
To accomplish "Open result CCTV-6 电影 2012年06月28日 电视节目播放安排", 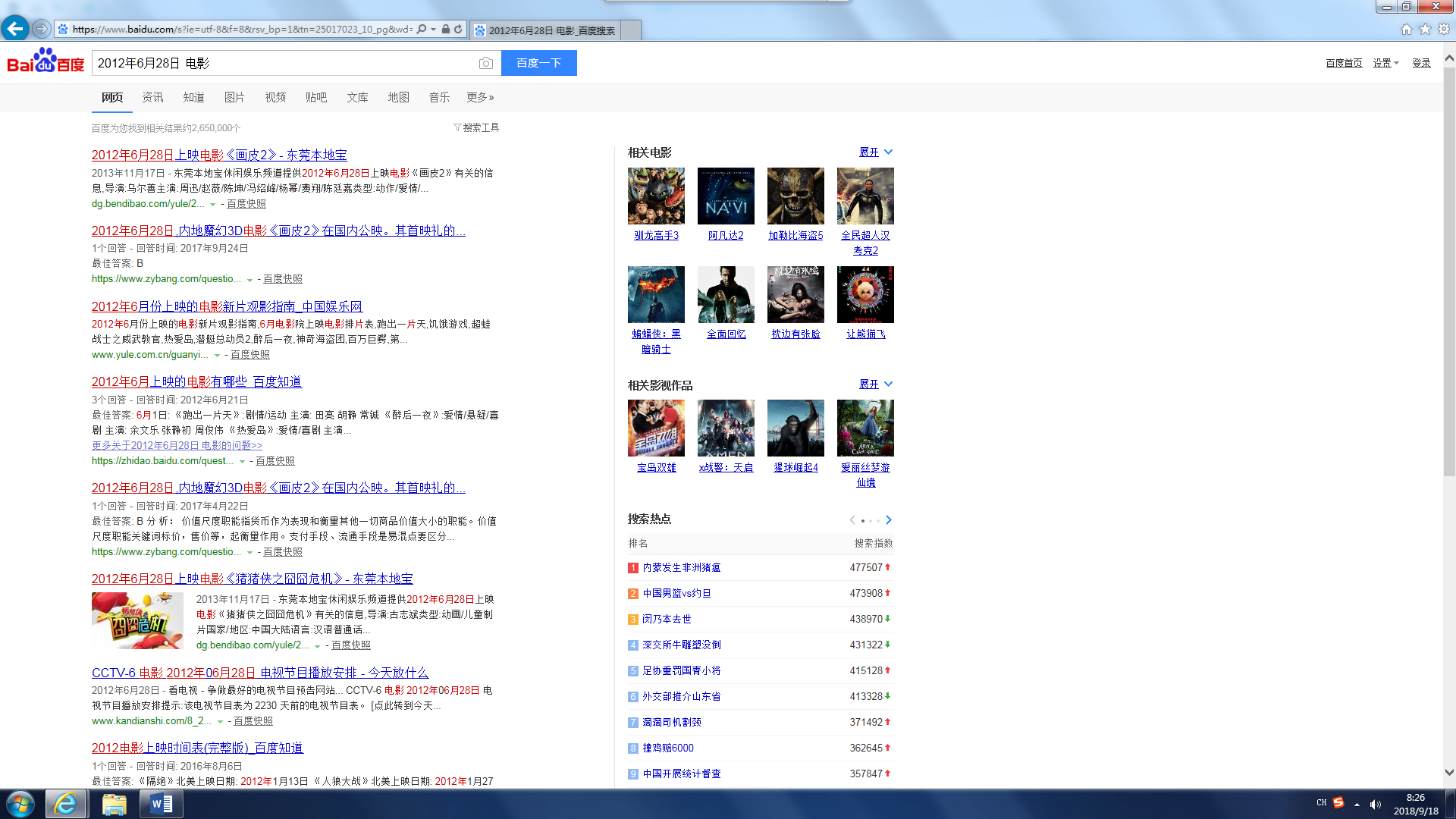I will point(260,673).
